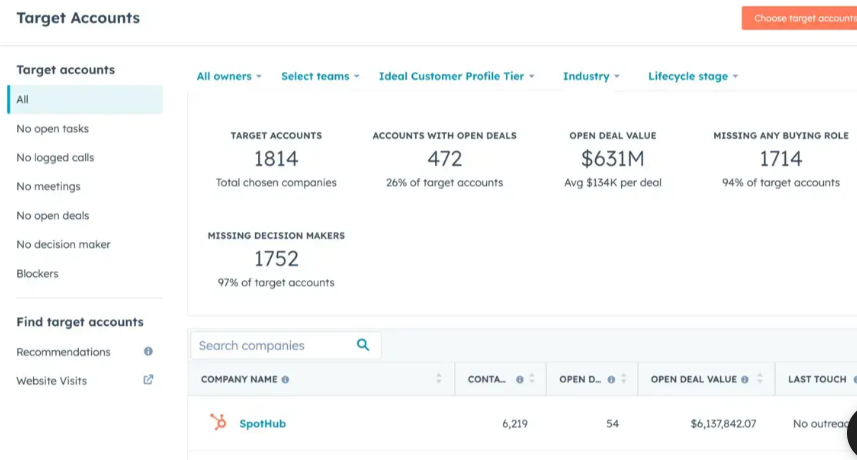Select the No open tasks filter

pos(52,129)
